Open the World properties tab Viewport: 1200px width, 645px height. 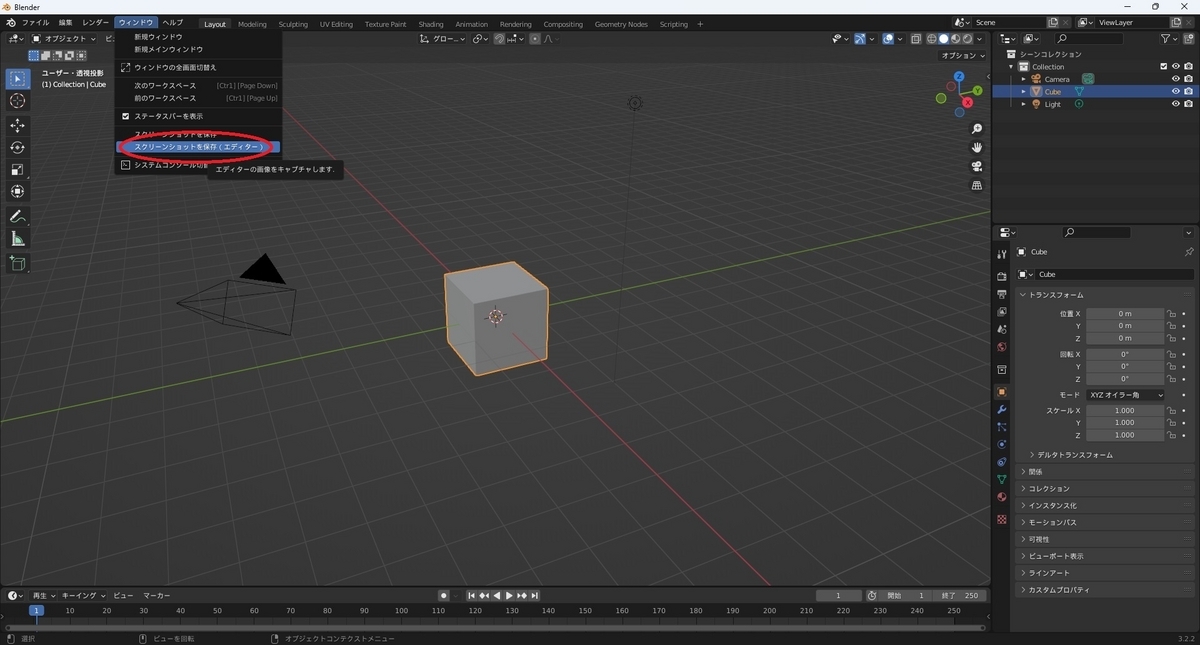click(1002, 347)
